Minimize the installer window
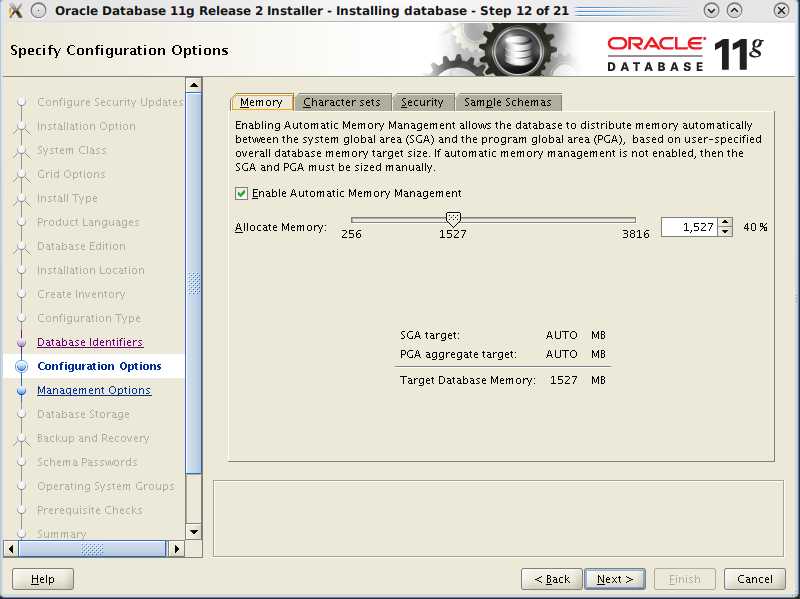This screenshot has height=599, width=800. click(711, 10)
